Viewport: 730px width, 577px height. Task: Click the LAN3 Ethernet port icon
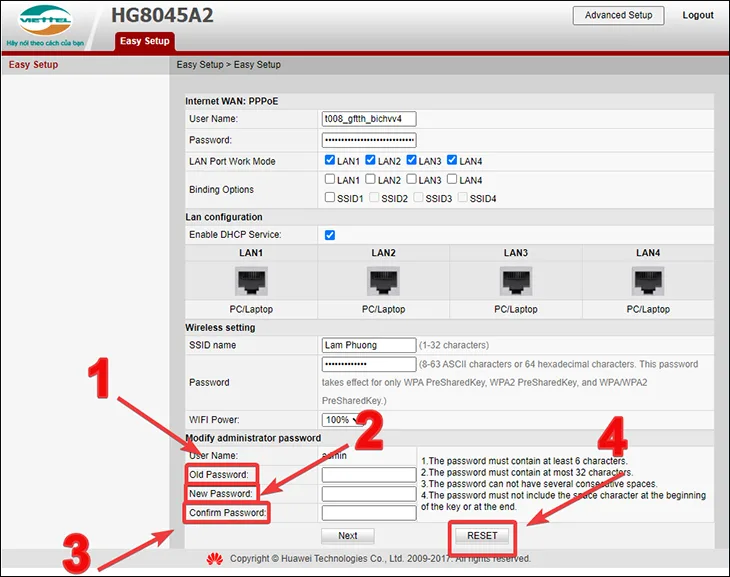click(x=516, y=281)
